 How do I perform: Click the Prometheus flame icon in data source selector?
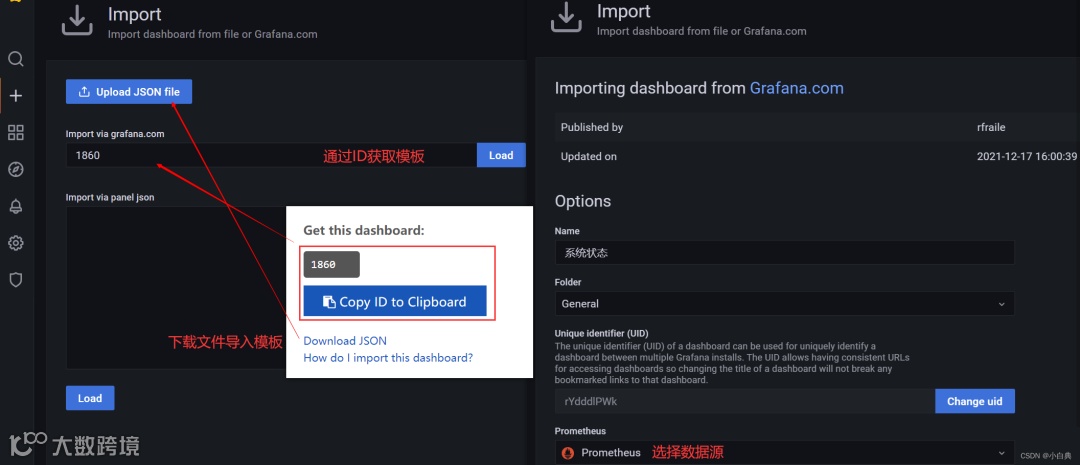pos(569,453)
